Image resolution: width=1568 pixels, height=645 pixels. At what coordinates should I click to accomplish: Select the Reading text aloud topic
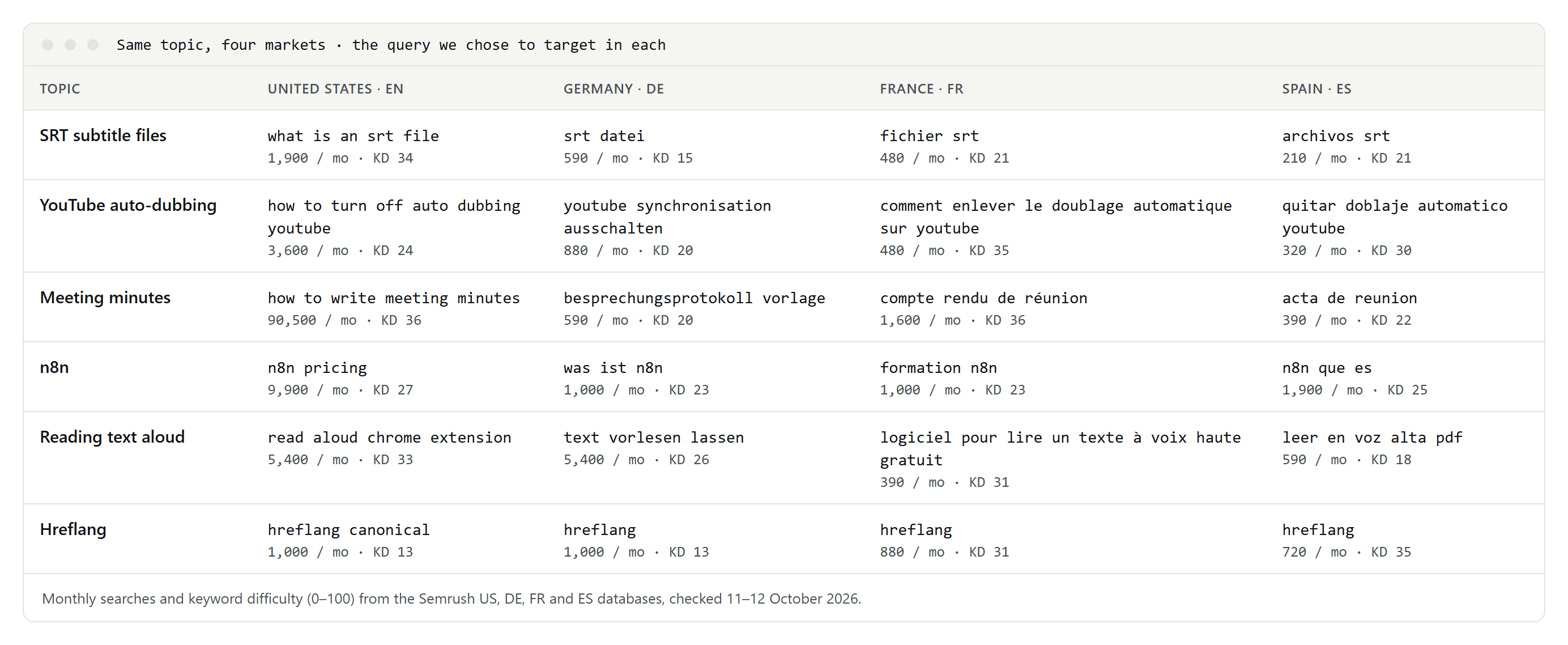click(x=112, y=436)
